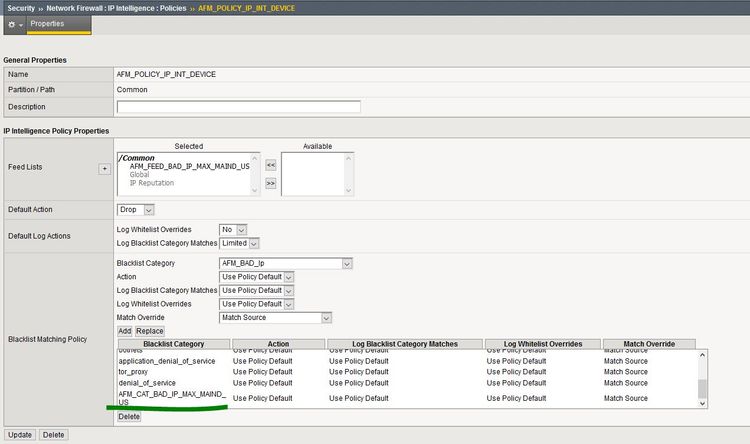The image size is (750, 444).
Task: Move feed list to Available with >> button
Action: (x=270, y=183)
